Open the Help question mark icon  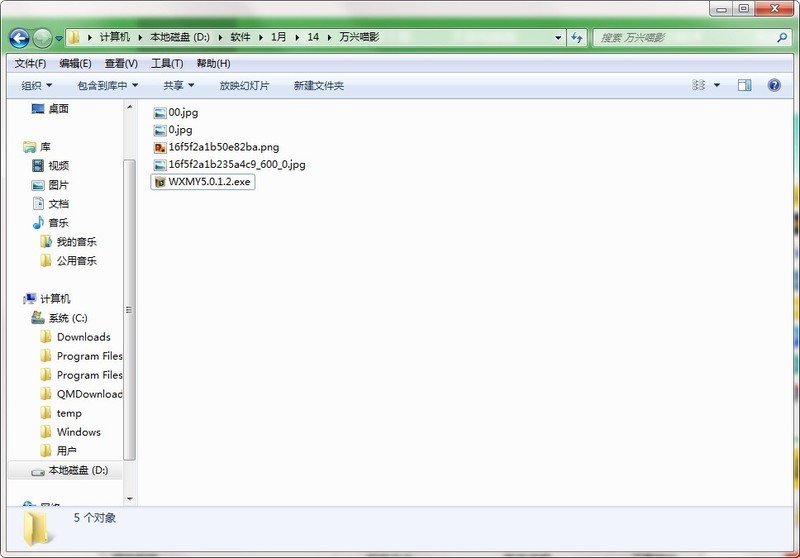point(774,86)
